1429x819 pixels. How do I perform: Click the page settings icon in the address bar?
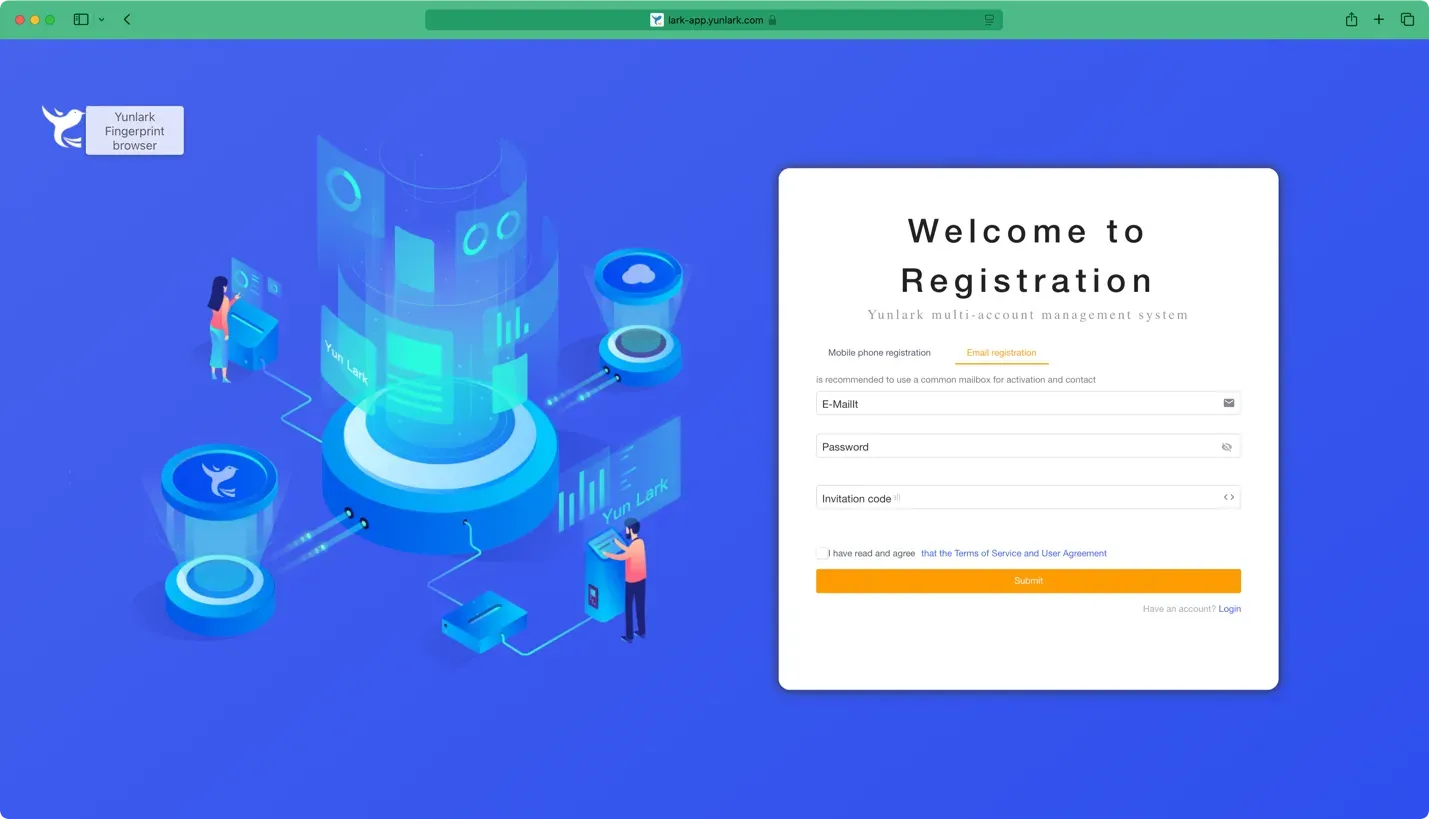(988, 19)
